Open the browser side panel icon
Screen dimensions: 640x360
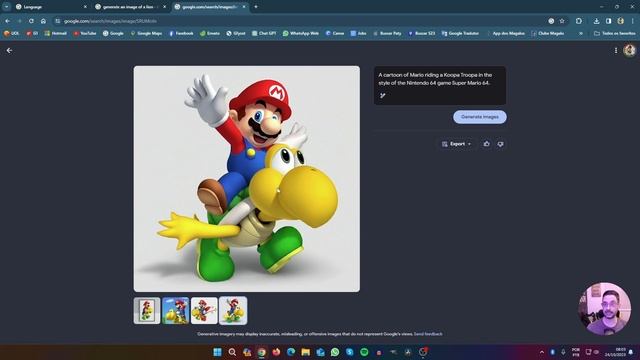pos(609,21)
